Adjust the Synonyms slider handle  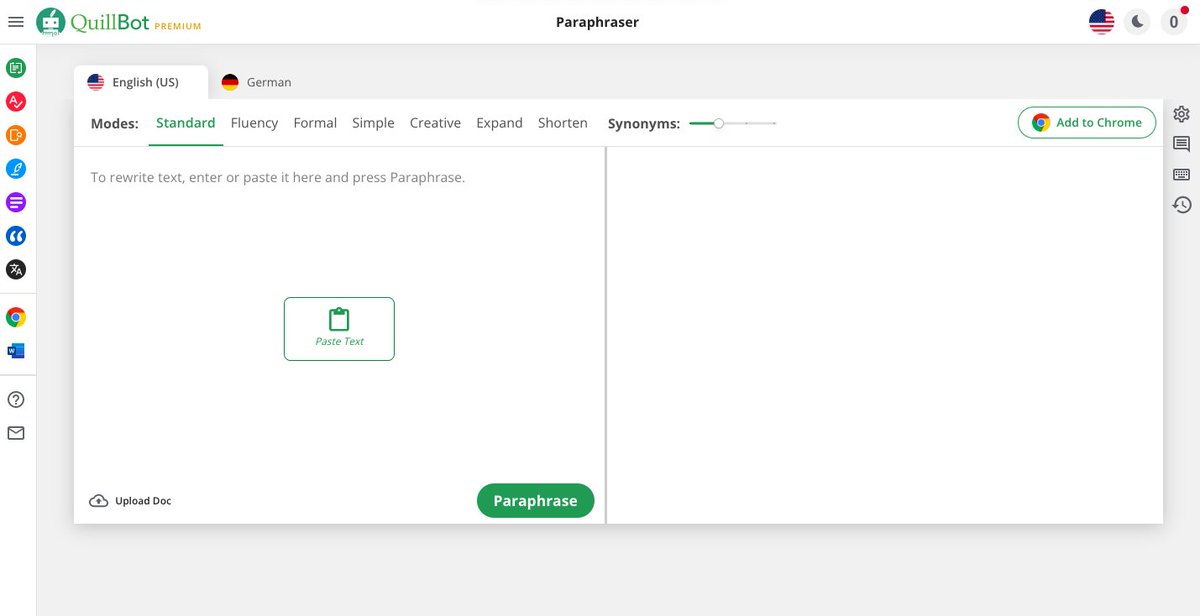click(x=718, y=123)
